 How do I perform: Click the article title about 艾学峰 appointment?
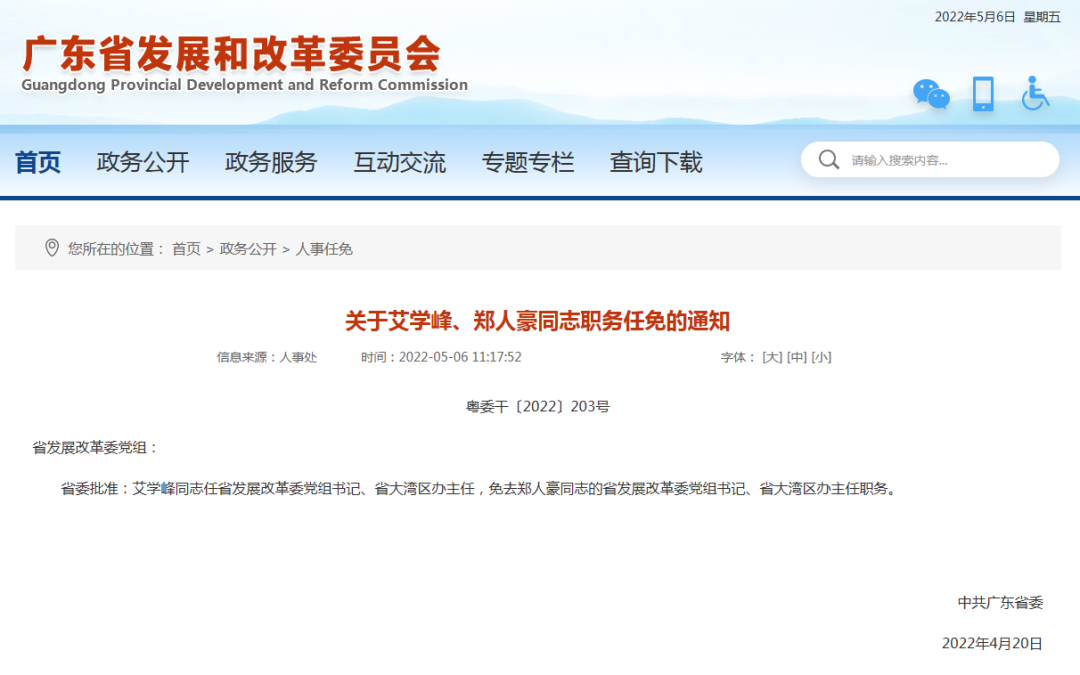540,321
